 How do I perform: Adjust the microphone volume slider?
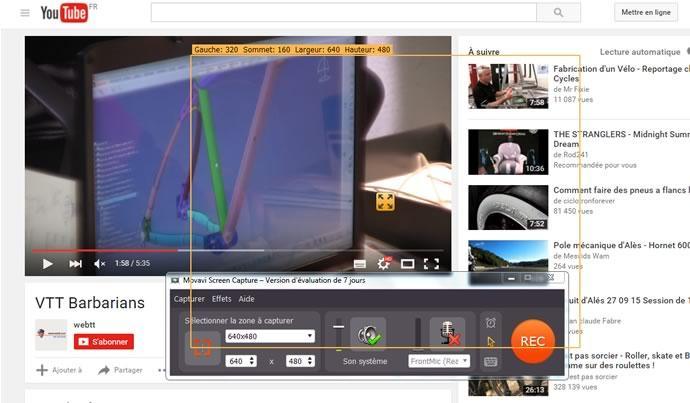pyautogui.click(x=418, y=334)
